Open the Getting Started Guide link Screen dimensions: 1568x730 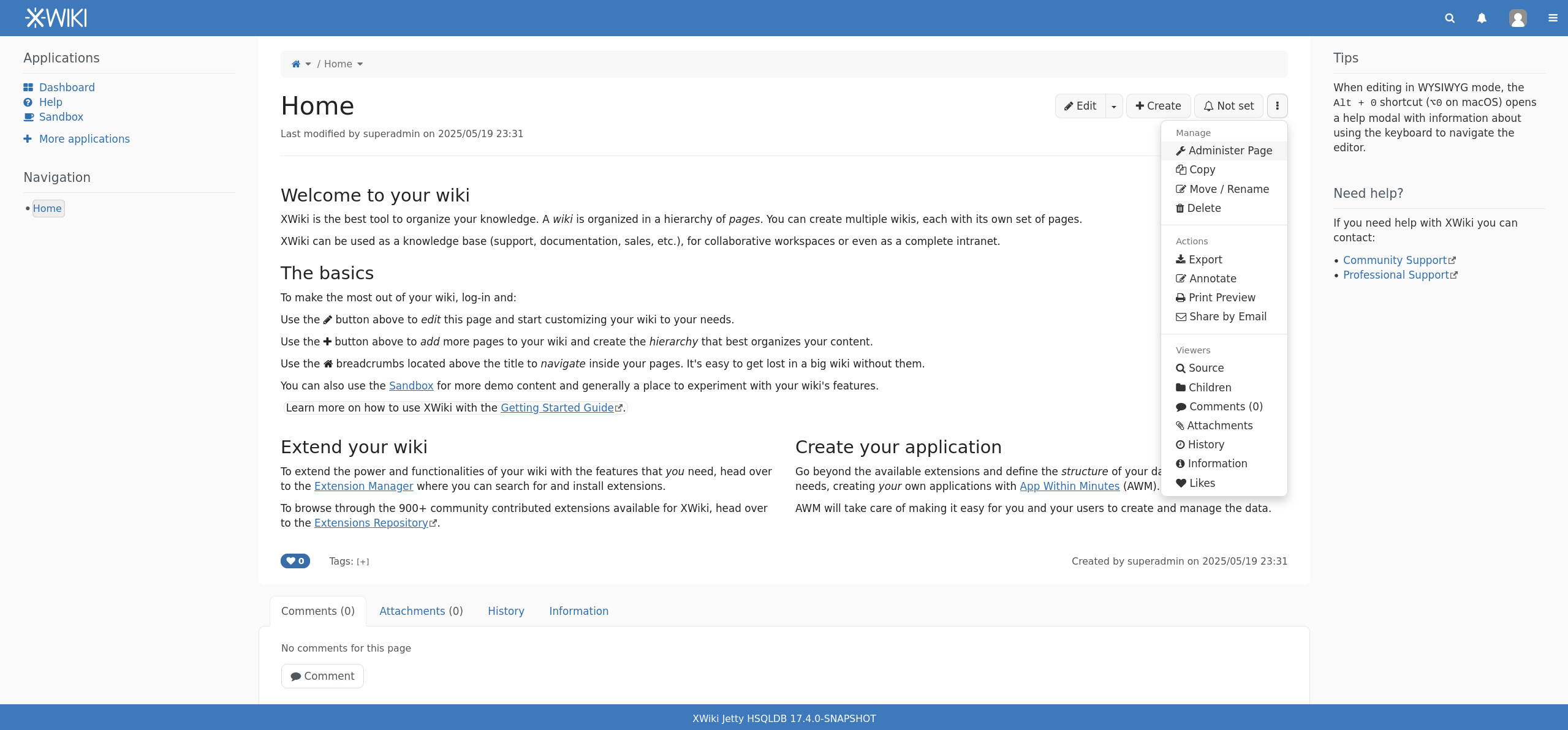click(x=557, y=408)
